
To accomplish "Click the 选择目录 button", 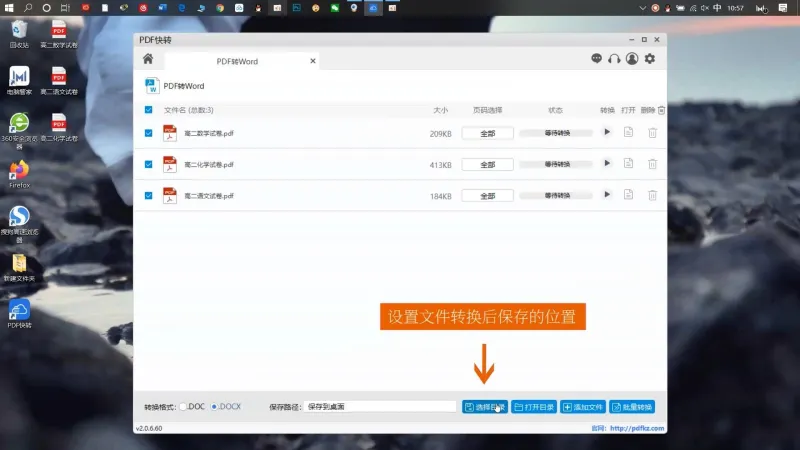I will pyautogui.click(x=485, y=407).
